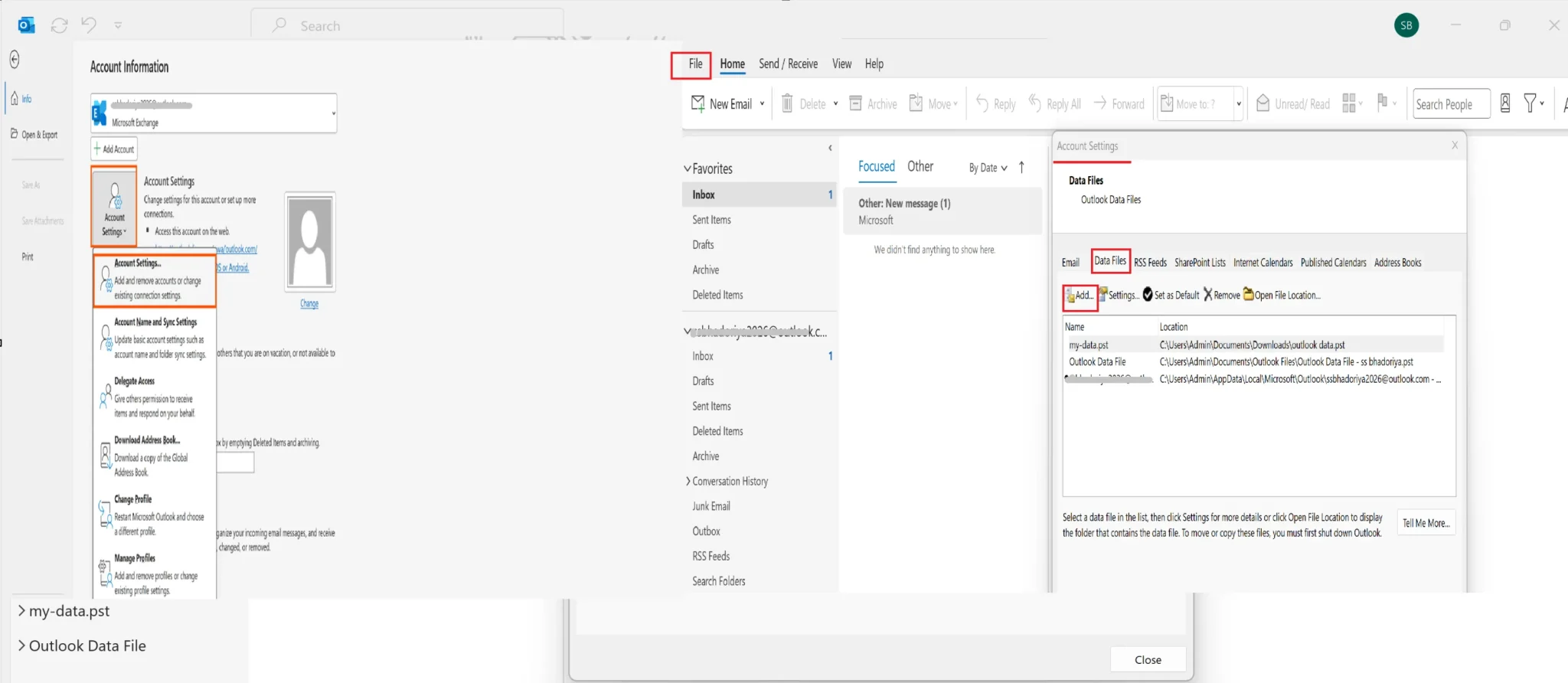Click the Tell Me More... button
The width and height of the screenshot is (1568, 683).
(x=1426, y=523)
